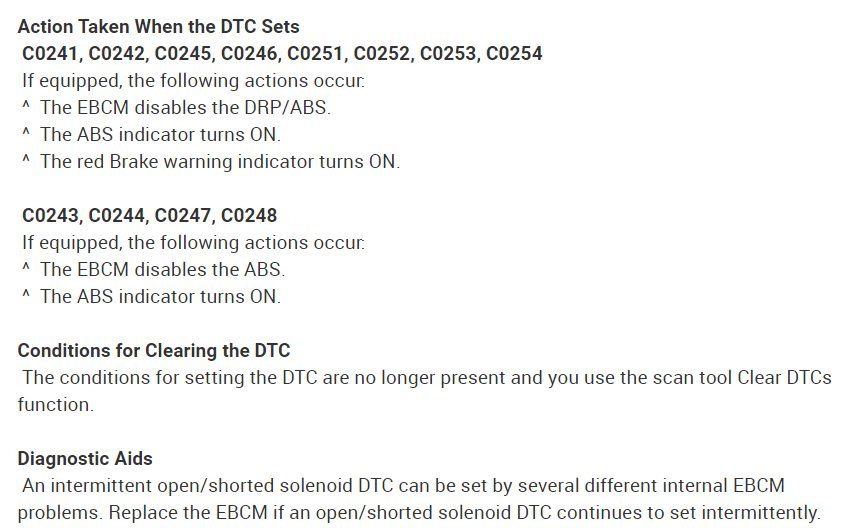The height and width of the screenshot is (528, 850).
Task: Select the C0246 trouble code
Action: tap(252, 54)
